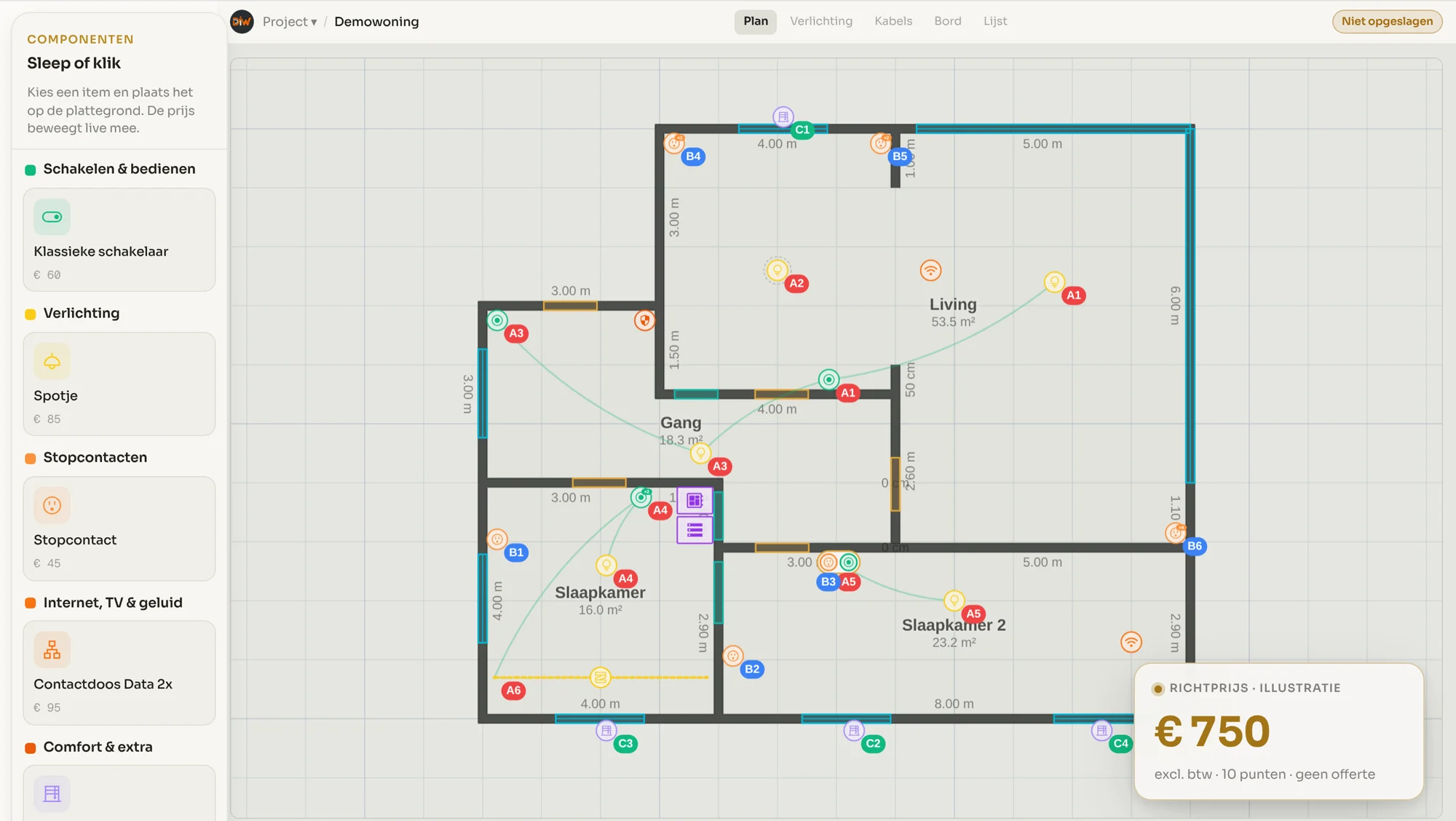The image size is (1456, 821).
Task: Click the Stopcontacten category heading
Action: 95,457
